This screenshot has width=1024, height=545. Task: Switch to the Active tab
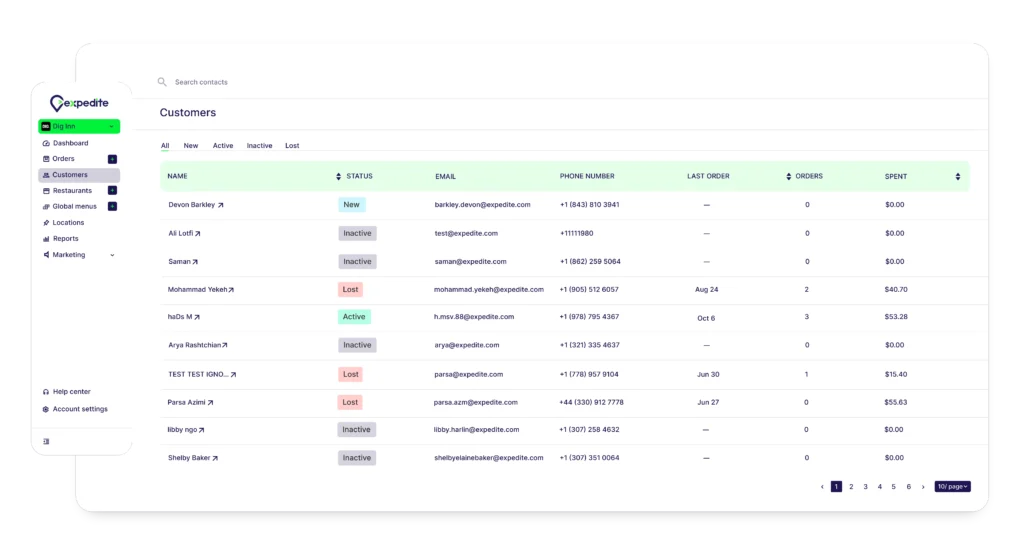[223, 146]
